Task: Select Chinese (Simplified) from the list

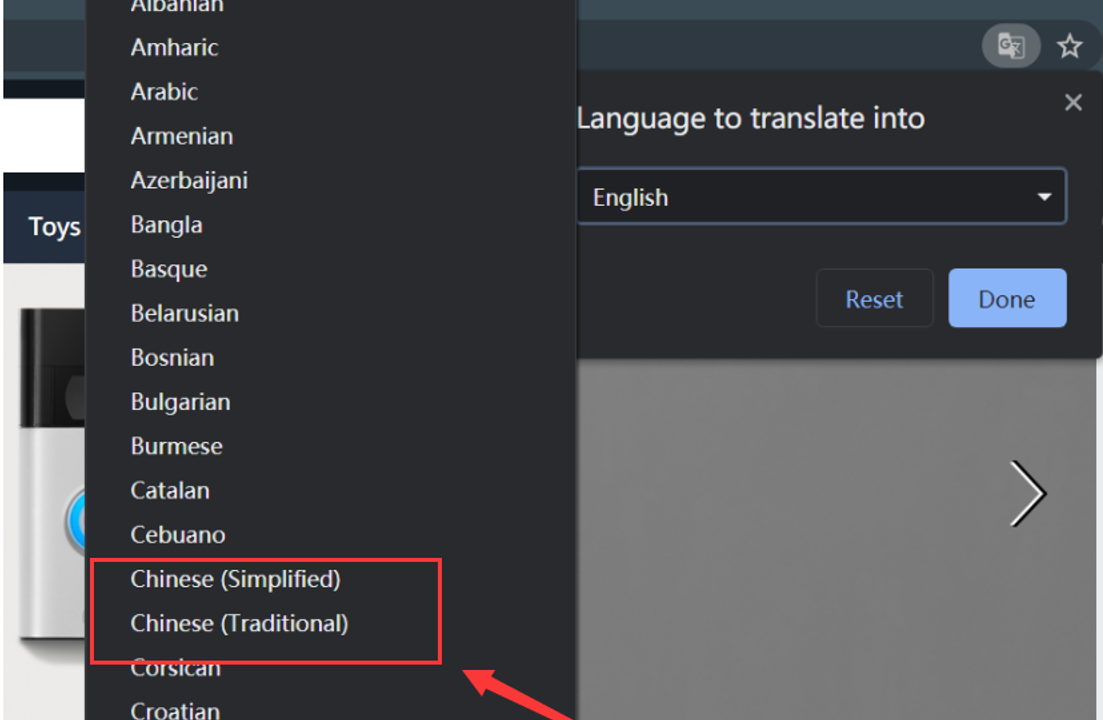Action: (236, 579)
